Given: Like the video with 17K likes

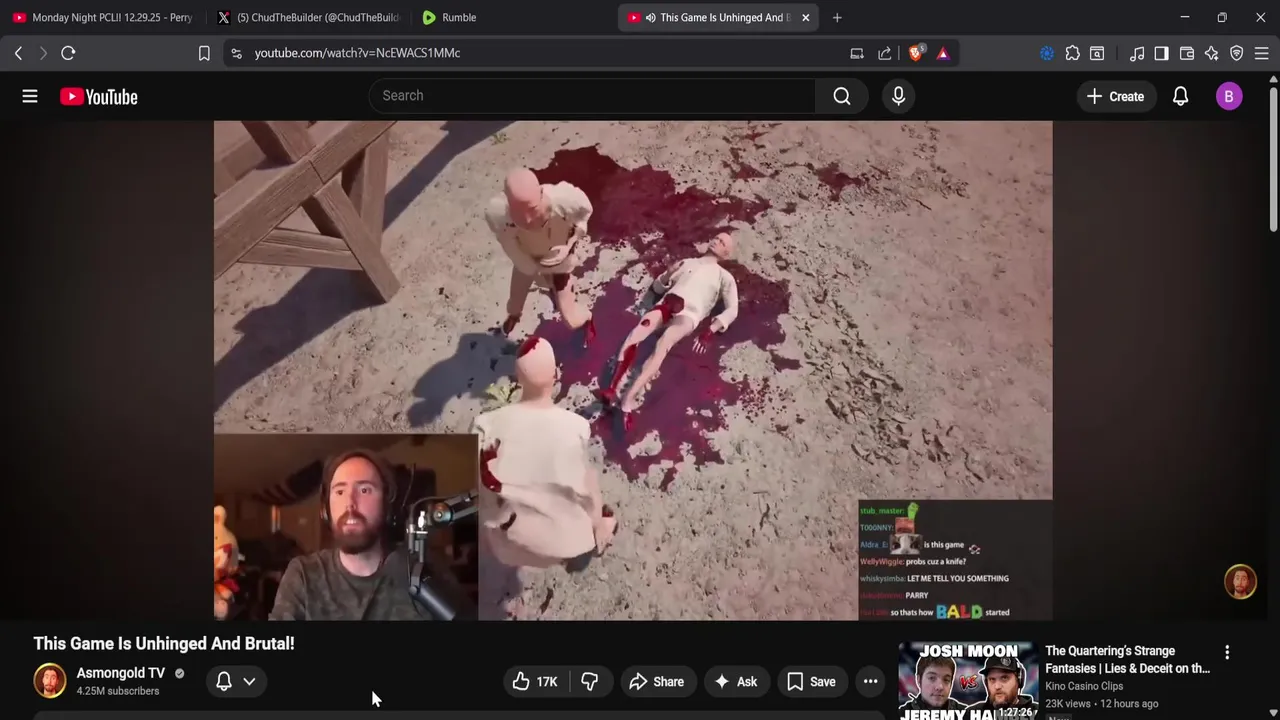Looking at the screenshot, I should click(535, 681).
